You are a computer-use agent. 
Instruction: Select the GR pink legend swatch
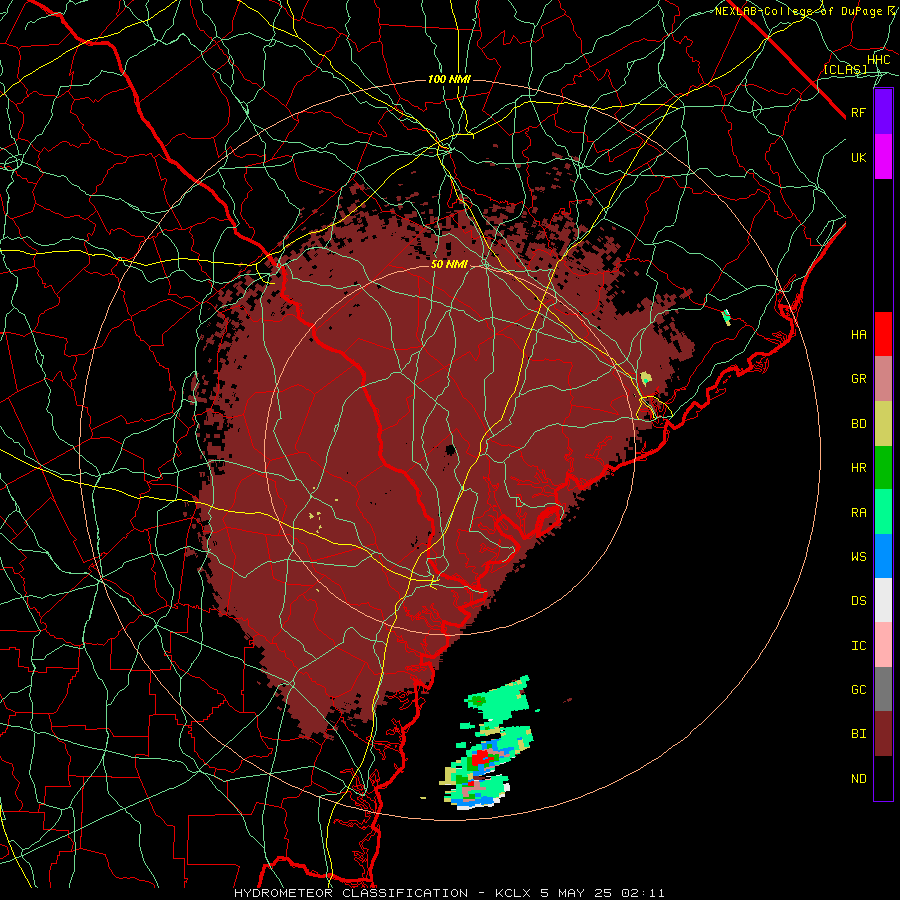coord(883,378)
